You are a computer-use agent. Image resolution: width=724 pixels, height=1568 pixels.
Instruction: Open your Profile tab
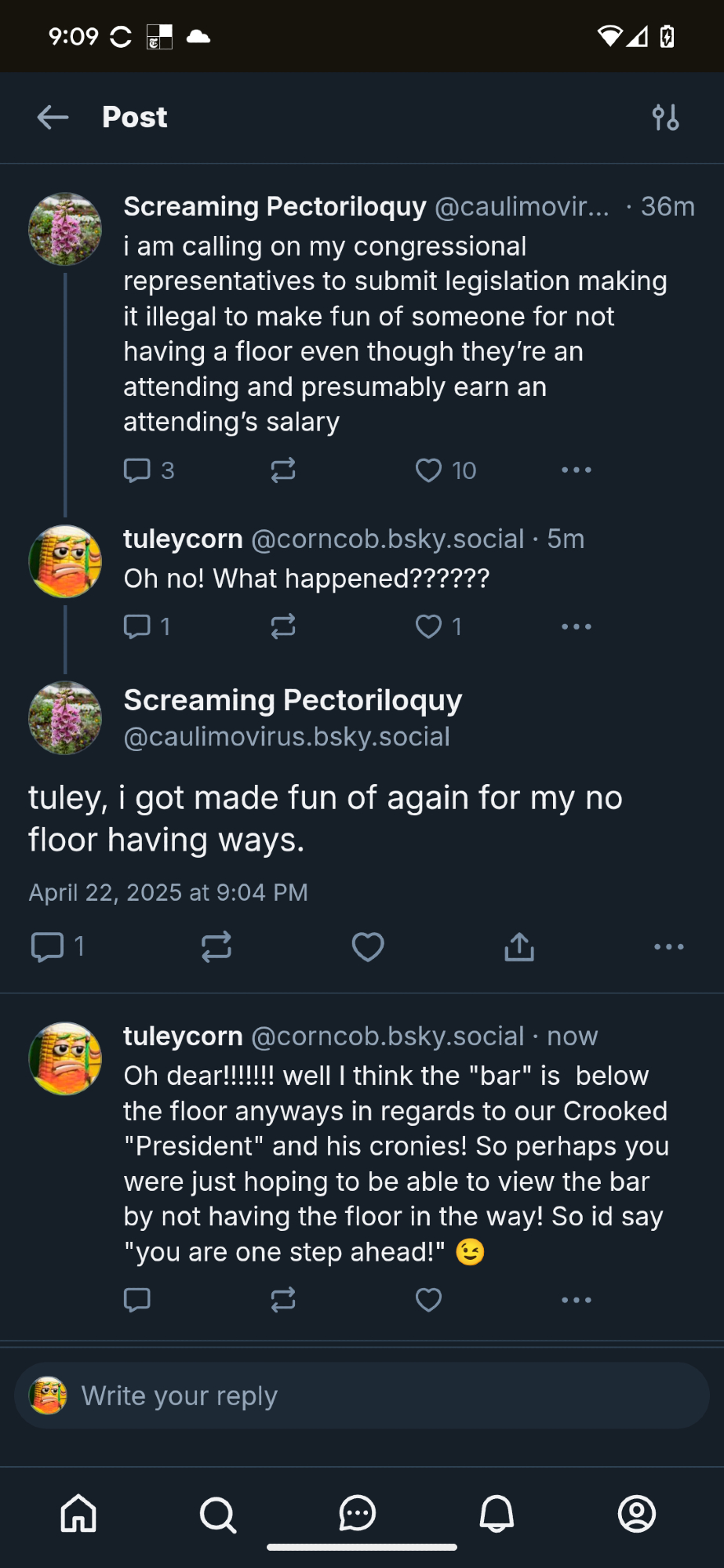point(636,1514)
